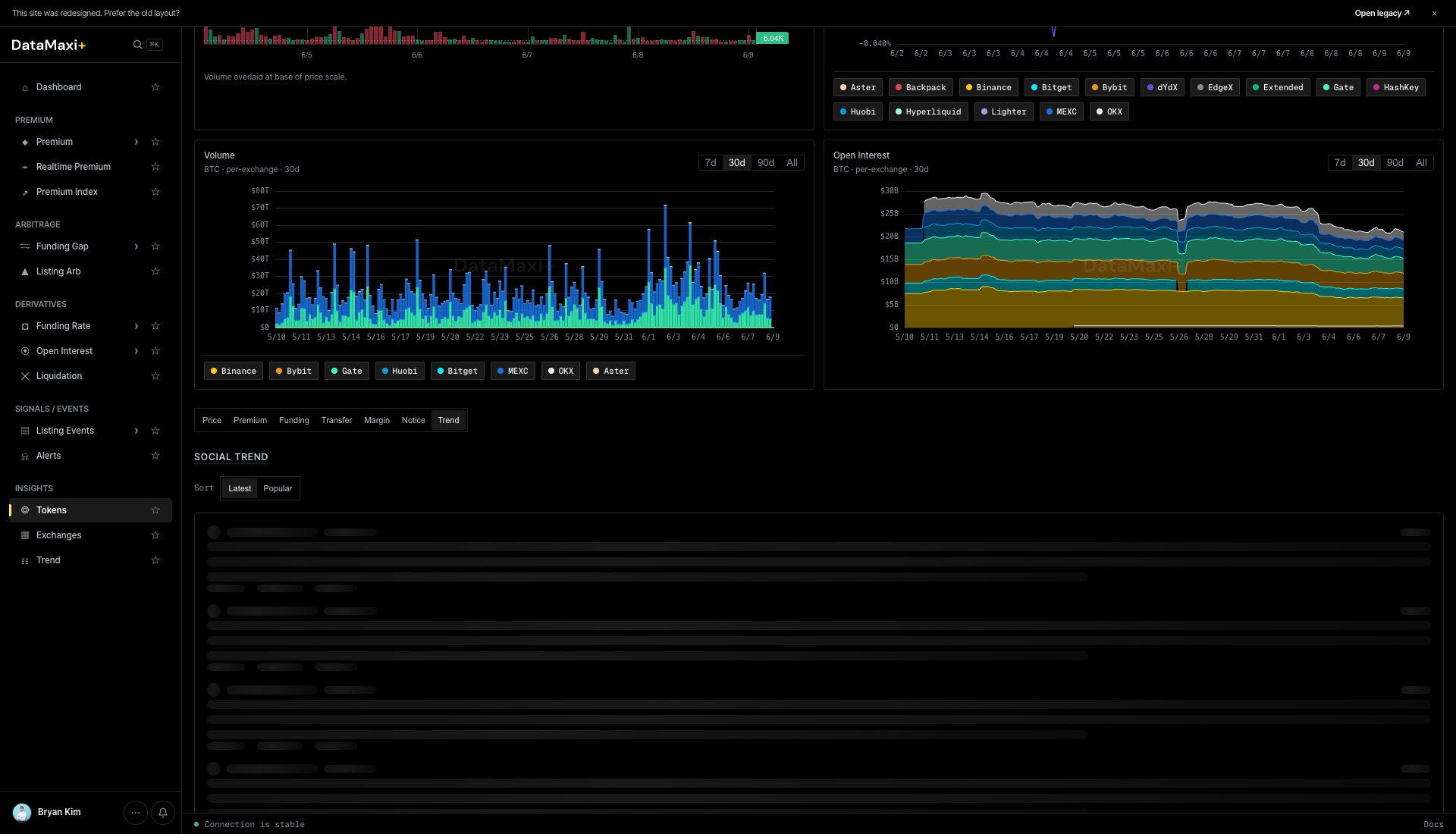Star the Premium Index entry

(155, 192)
